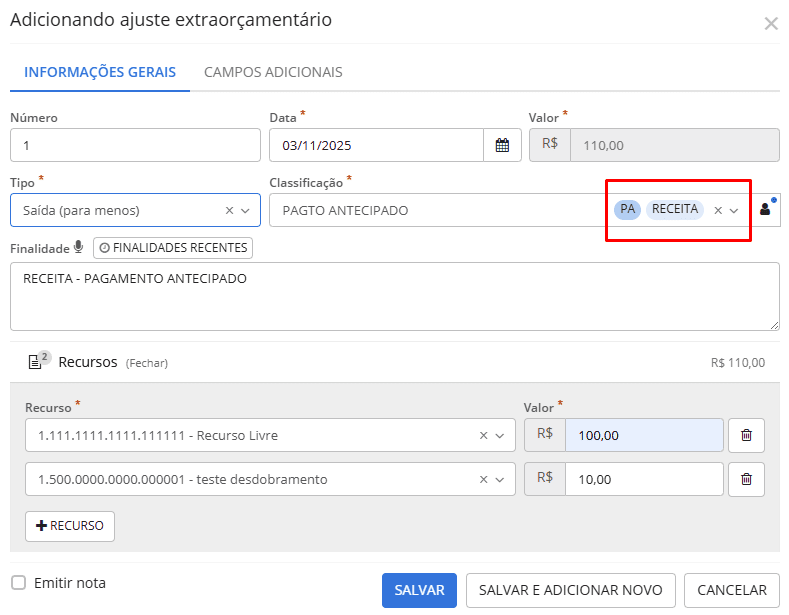
Task: Open the Classificação dropdown arrow
Action: pyautogui.click(x=734, y=210)
